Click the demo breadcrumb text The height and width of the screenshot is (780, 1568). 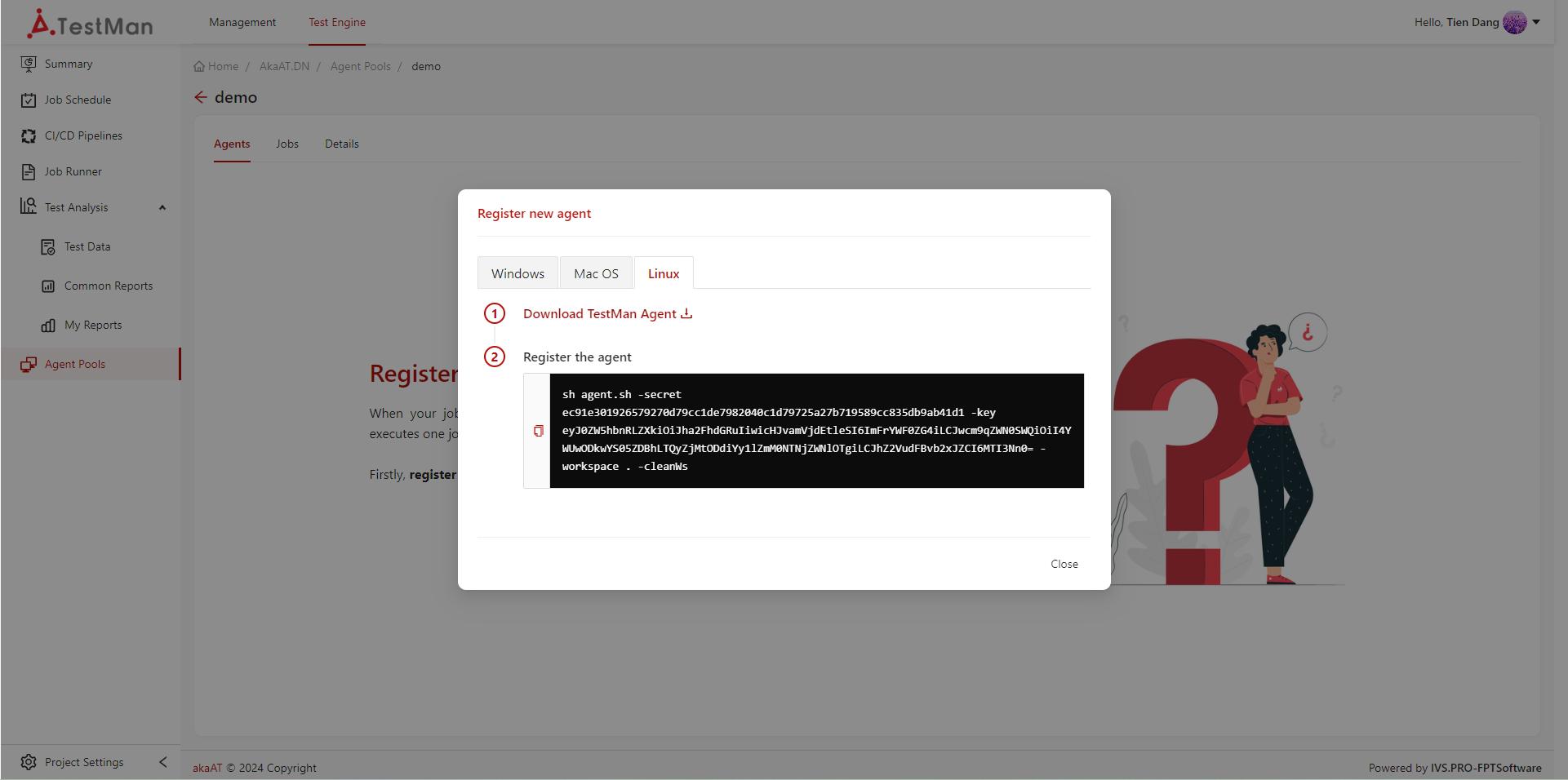[x=426, y=66]
